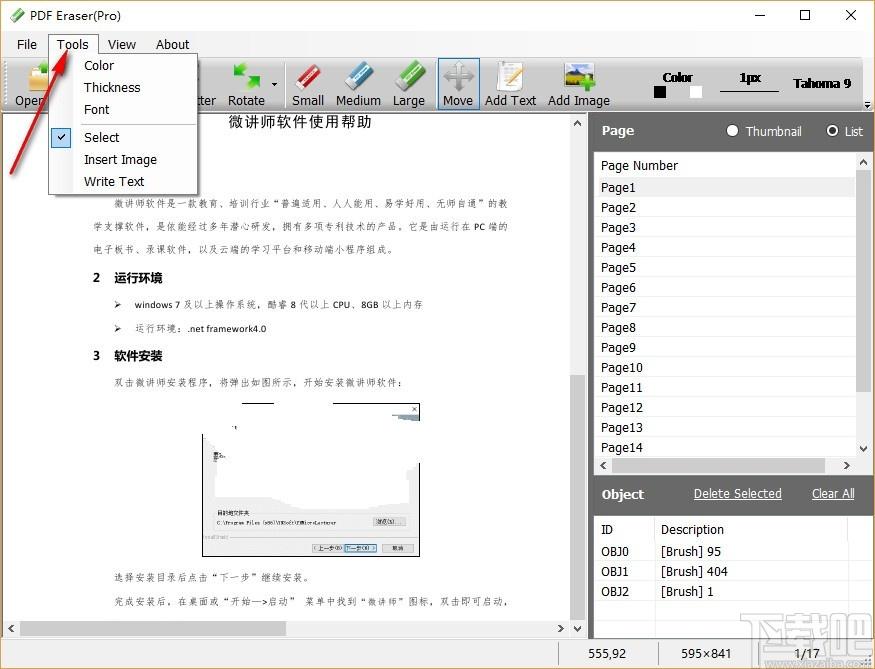Screen dimensions: 875x669
Task: Select Page13 in the page list
Action: coord(725,428)
